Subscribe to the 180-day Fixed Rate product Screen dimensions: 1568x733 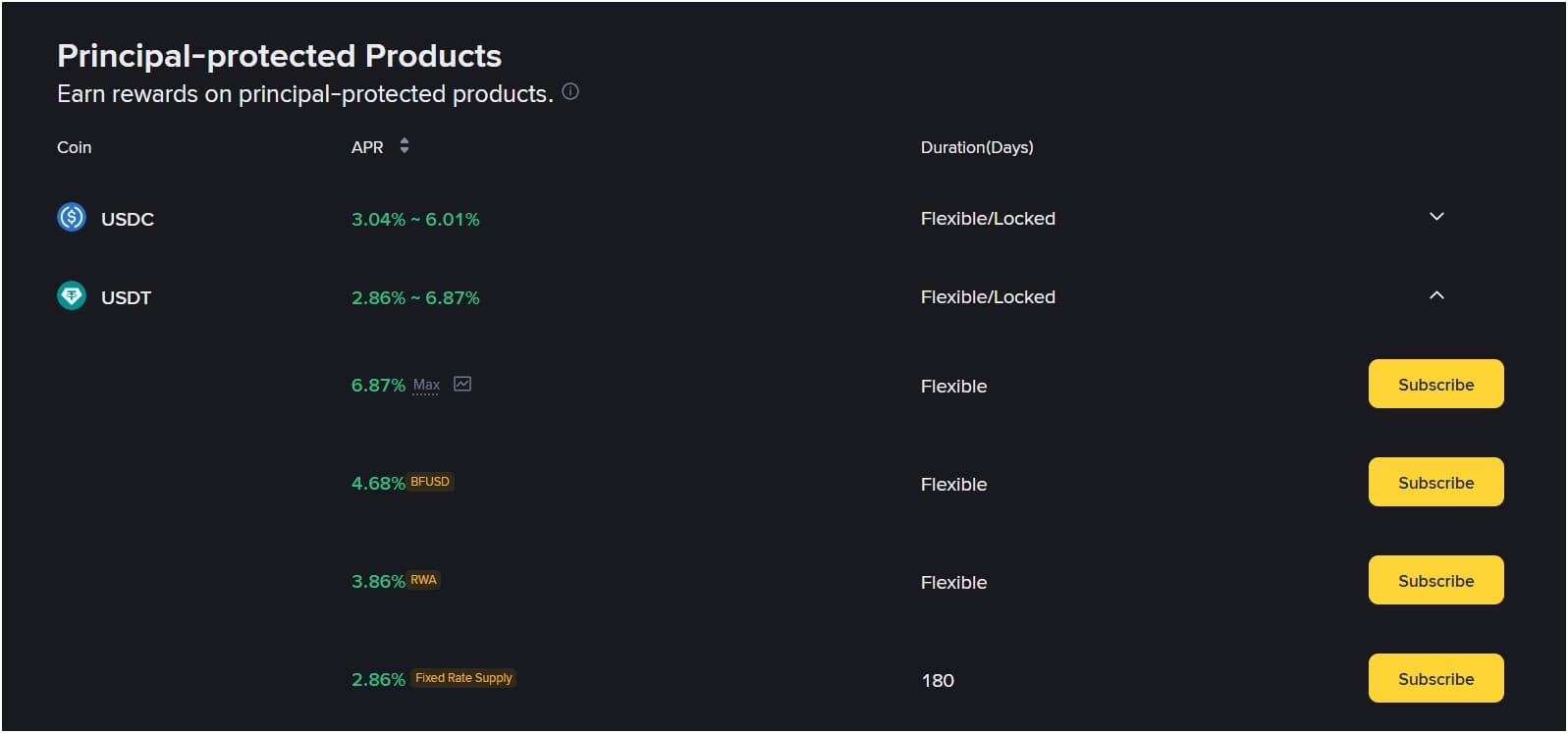(x=1435, y=678)
